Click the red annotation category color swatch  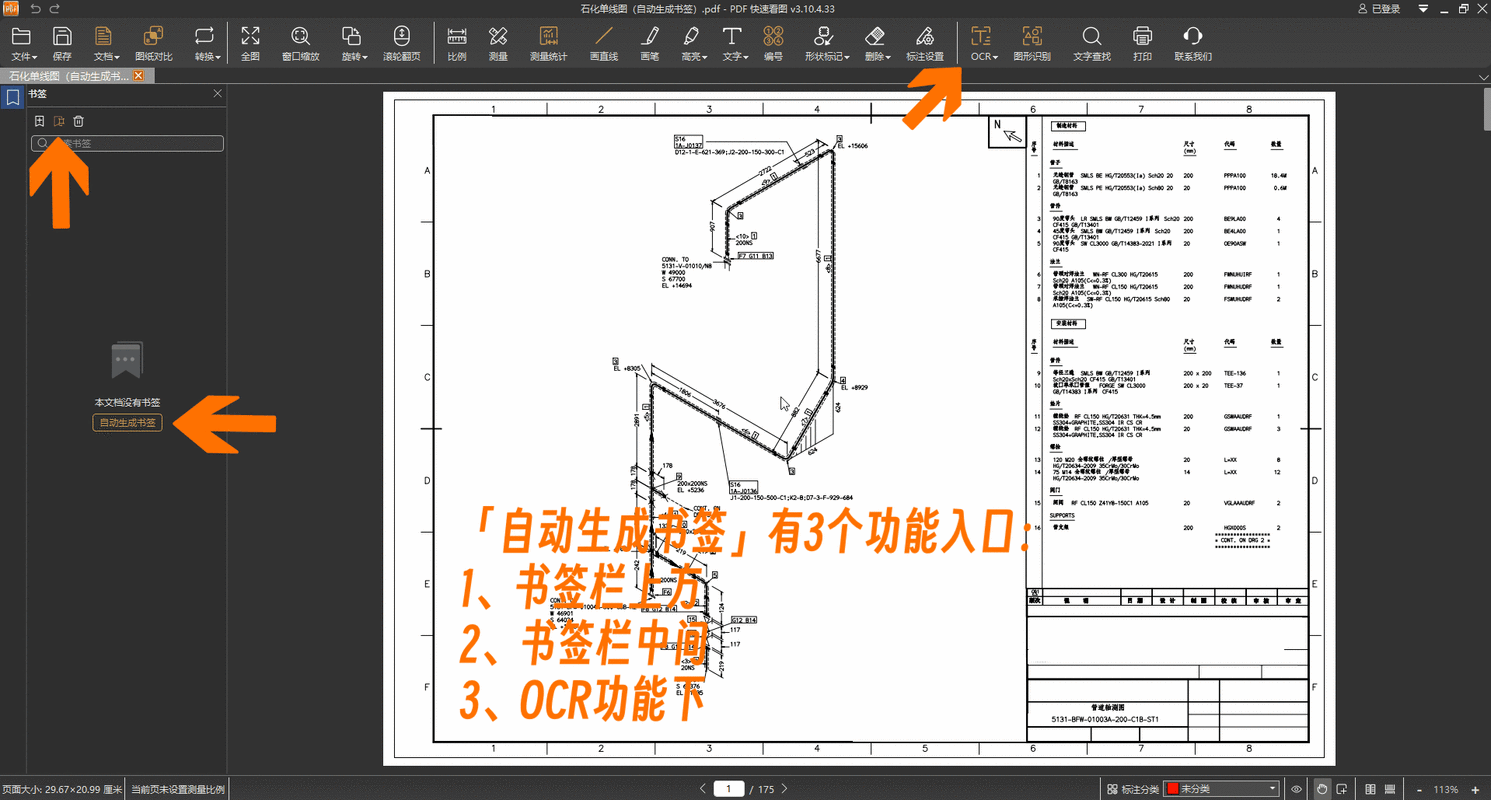(1172, 788)
